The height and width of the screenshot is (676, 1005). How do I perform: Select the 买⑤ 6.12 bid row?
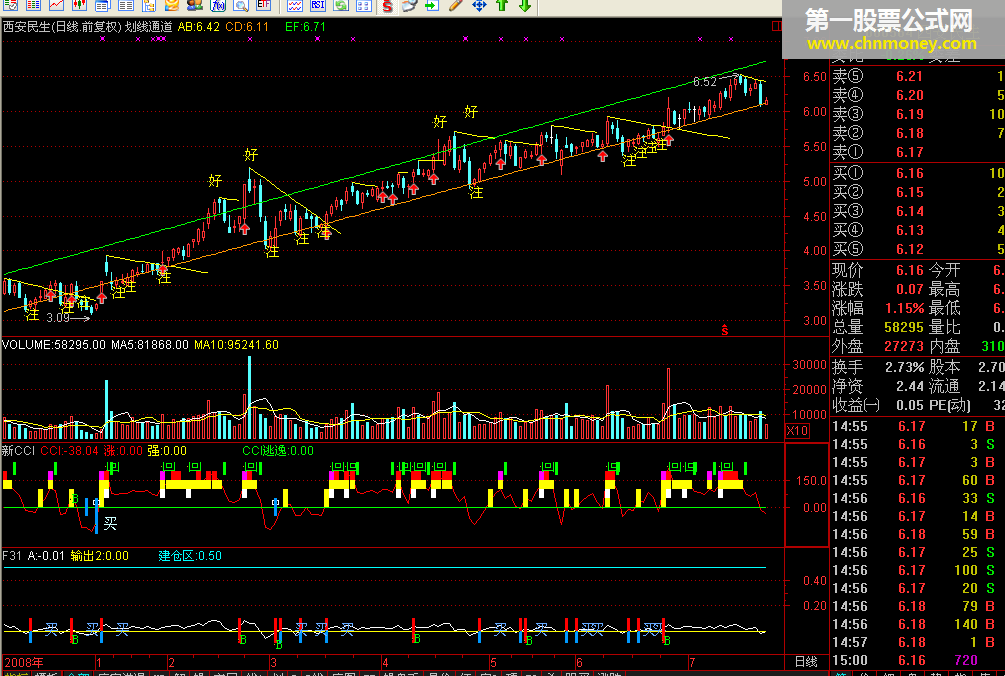point(918,249)
